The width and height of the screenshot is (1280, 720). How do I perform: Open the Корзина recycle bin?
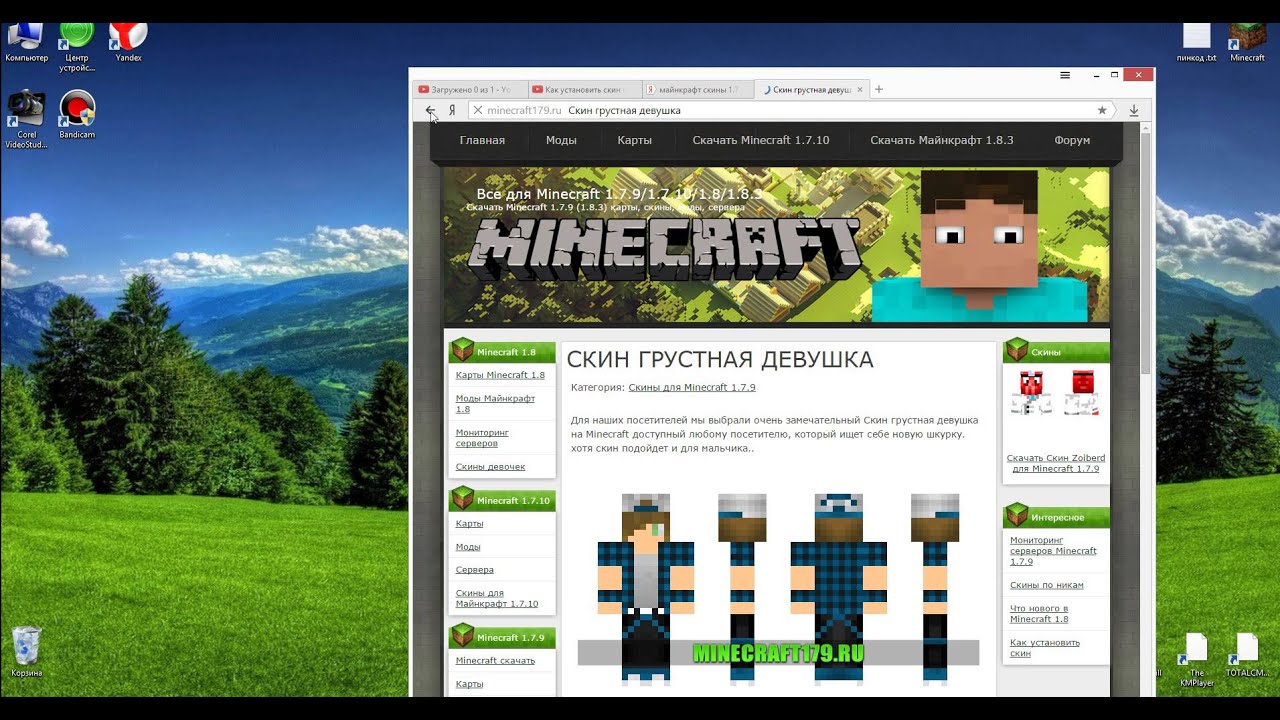27,652
